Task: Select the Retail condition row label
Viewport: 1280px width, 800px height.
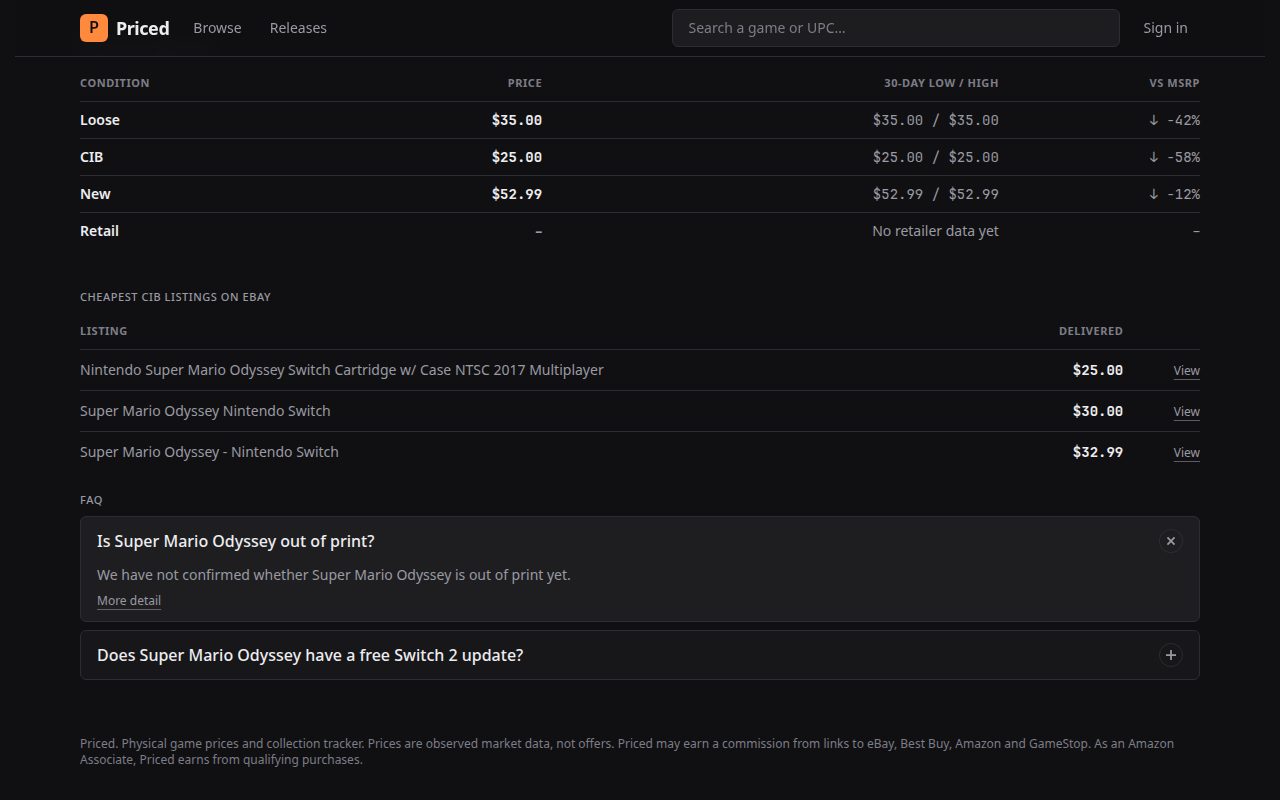Action: (x=99, y=231)
